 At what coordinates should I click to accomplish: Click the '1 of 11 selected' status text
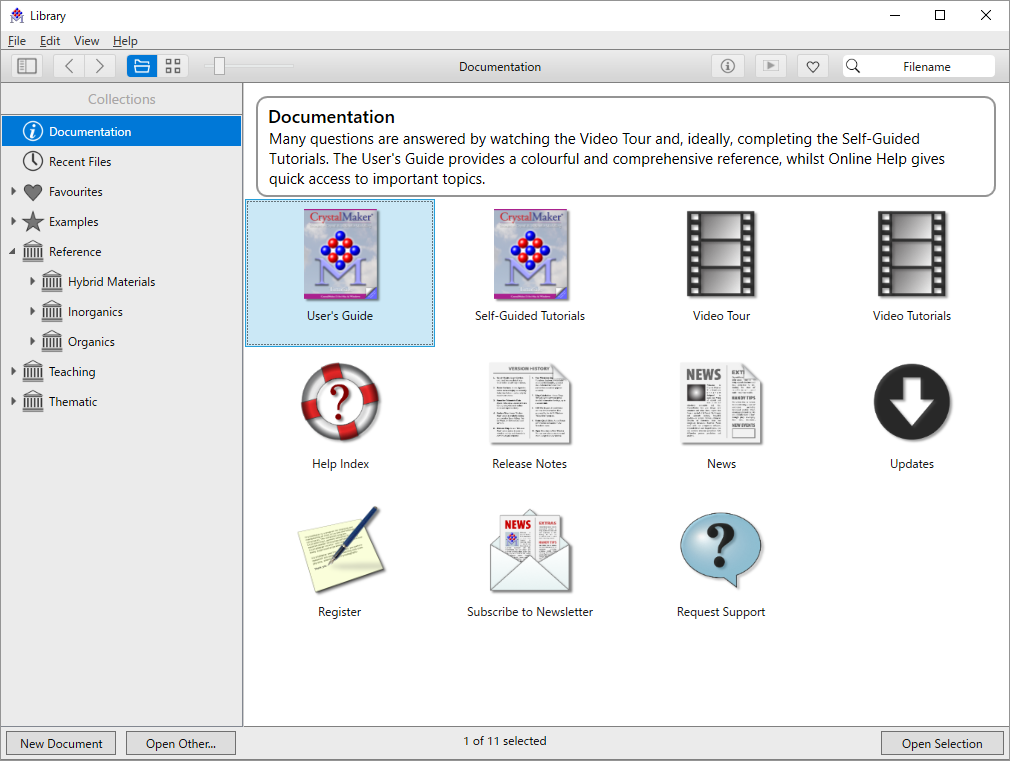(x=505, y=741)
